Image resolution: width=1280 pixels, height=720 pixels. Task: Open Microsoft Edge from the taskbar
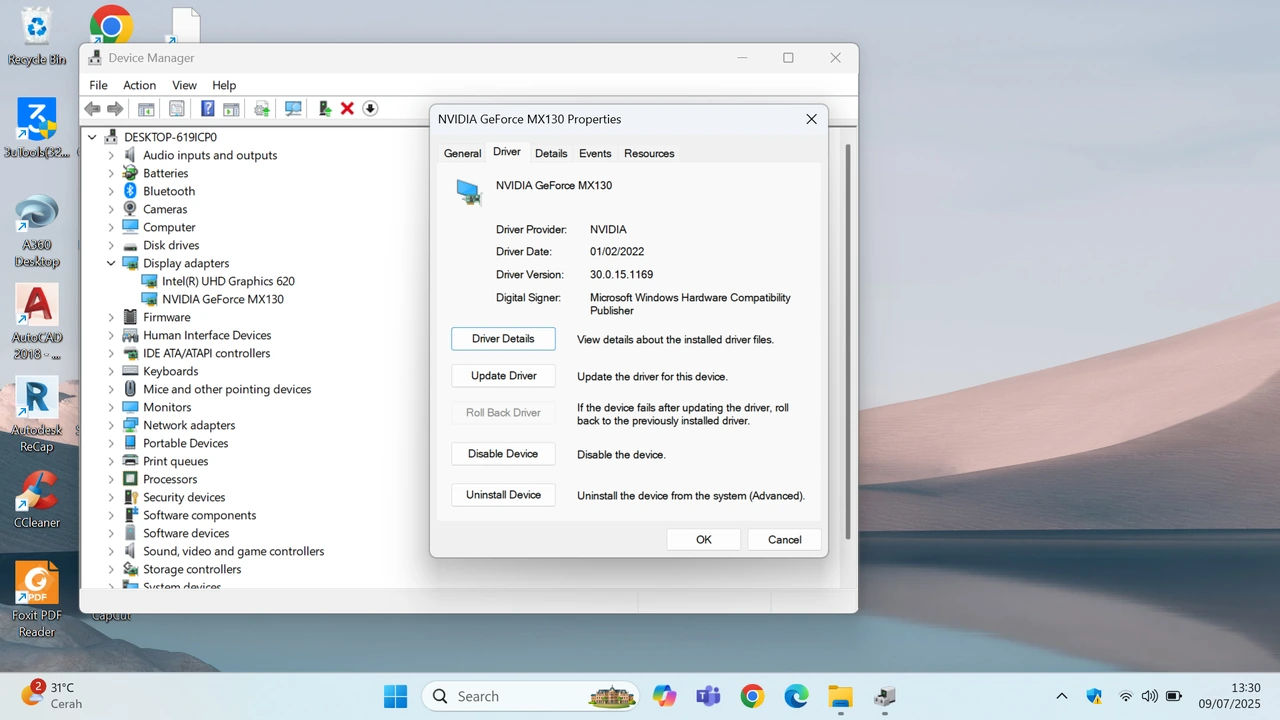pyautogui.click(x=796, y=696)
